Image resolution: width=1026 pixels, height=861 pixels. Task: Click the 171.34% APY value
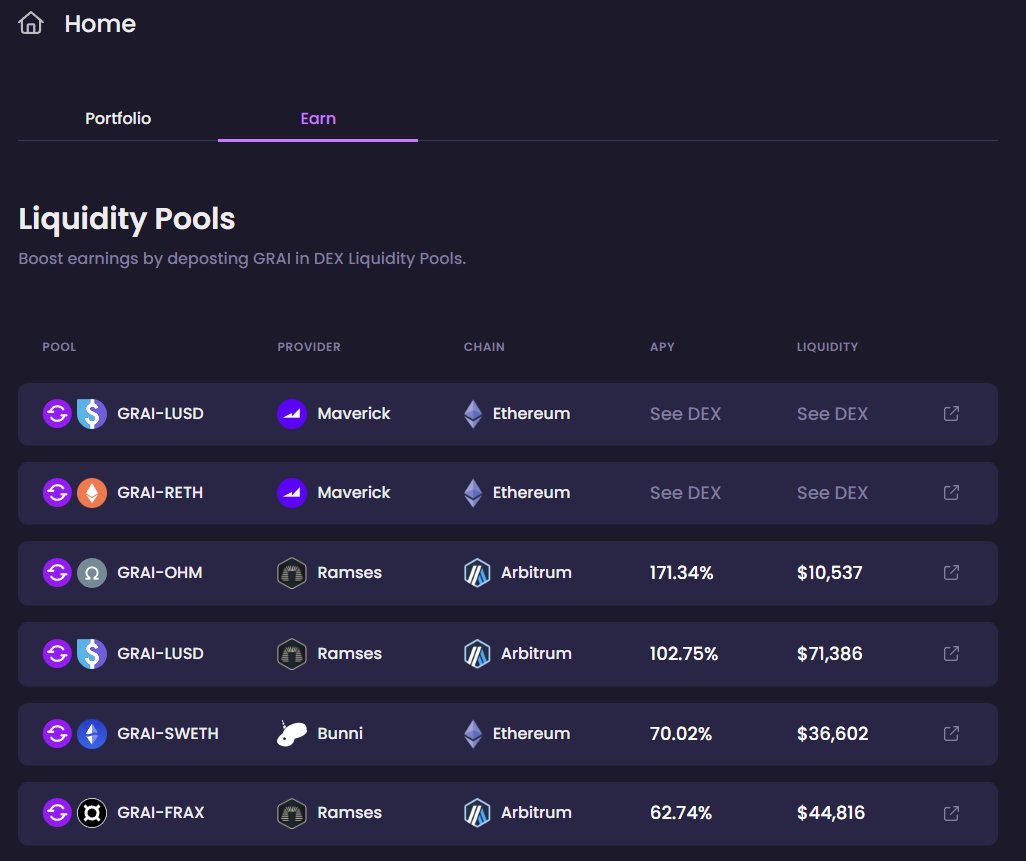(x=681, y=573)
